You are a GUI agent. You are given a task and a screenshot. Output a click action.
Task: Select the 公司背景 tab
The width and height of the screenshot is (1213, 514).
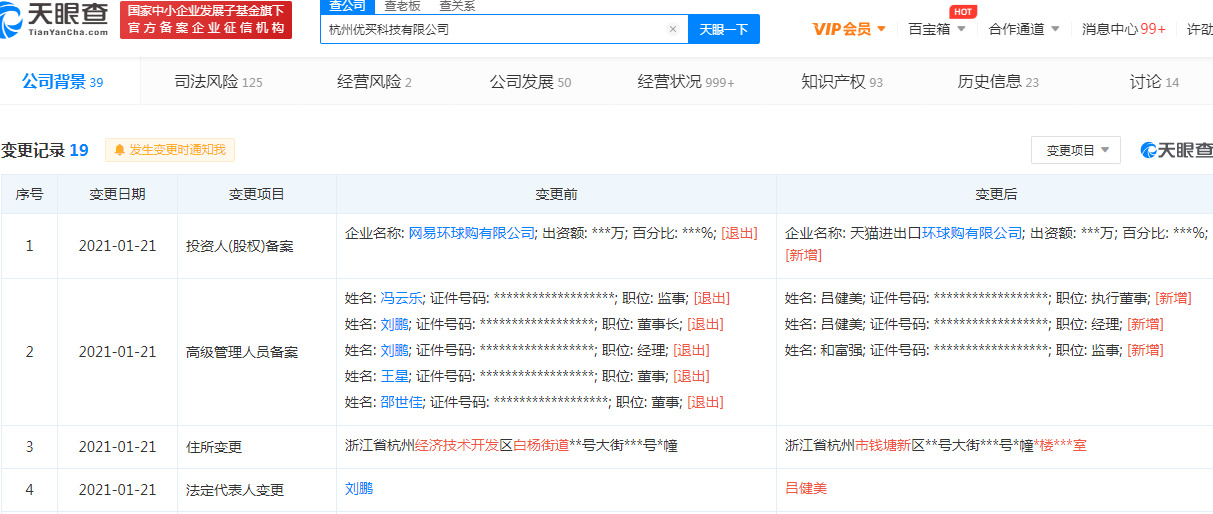pos(62,82)
